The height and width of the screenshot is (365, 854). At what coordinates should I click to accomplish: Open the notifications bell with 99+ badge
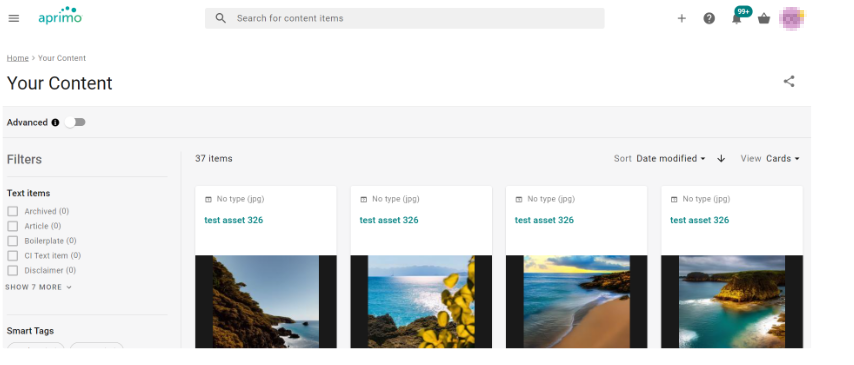737,19
